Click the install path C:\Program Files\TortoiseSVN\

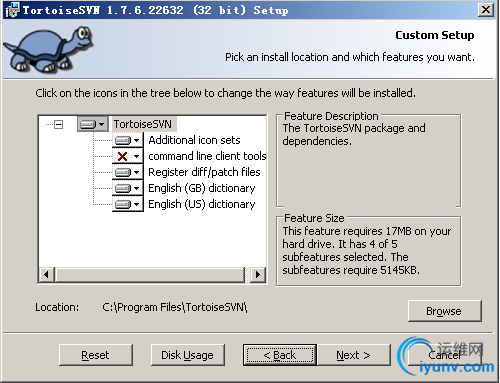tap(175, 307)
